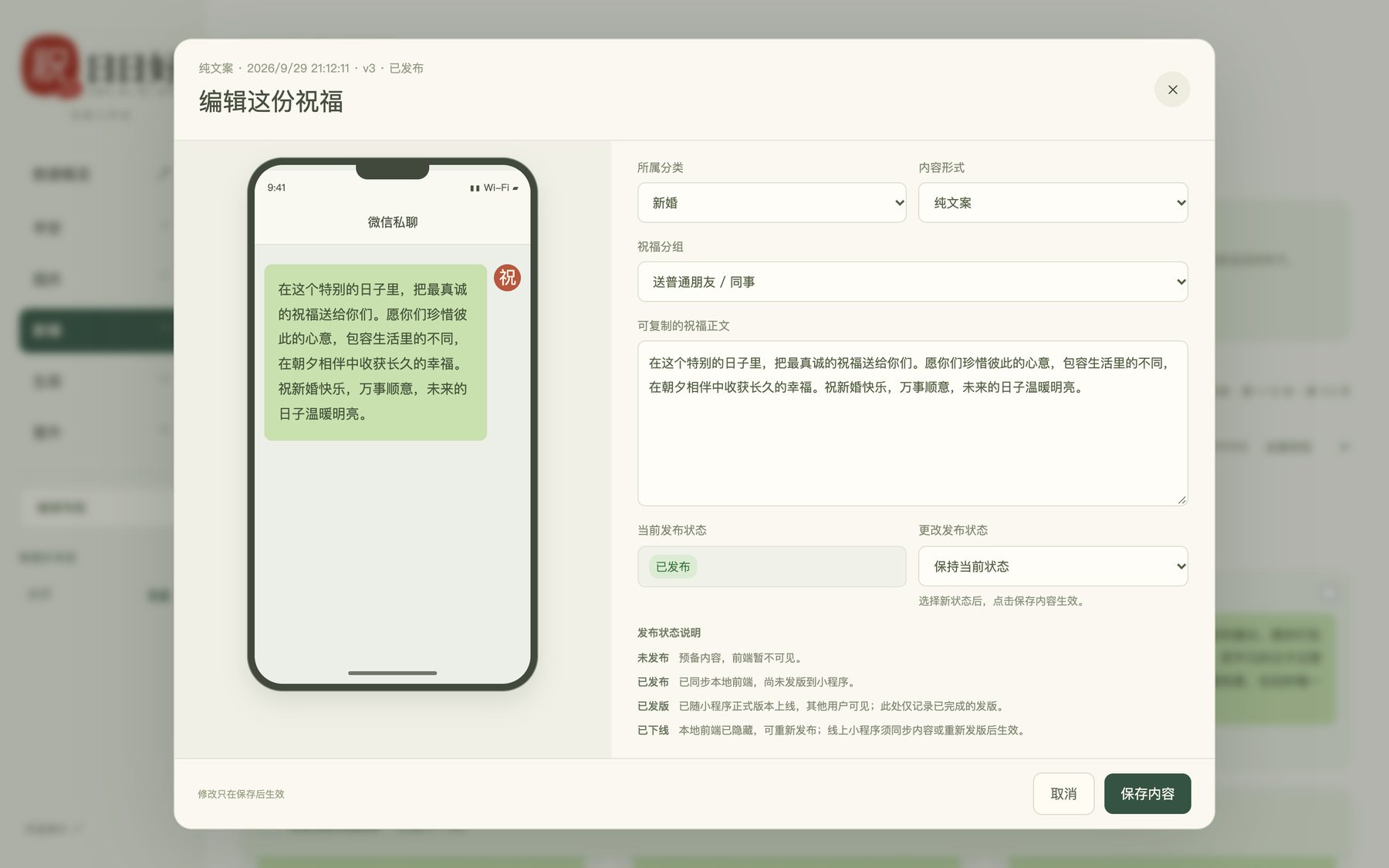
Task: Click the 已发版 status description row
Action: (x=821, y=706)
